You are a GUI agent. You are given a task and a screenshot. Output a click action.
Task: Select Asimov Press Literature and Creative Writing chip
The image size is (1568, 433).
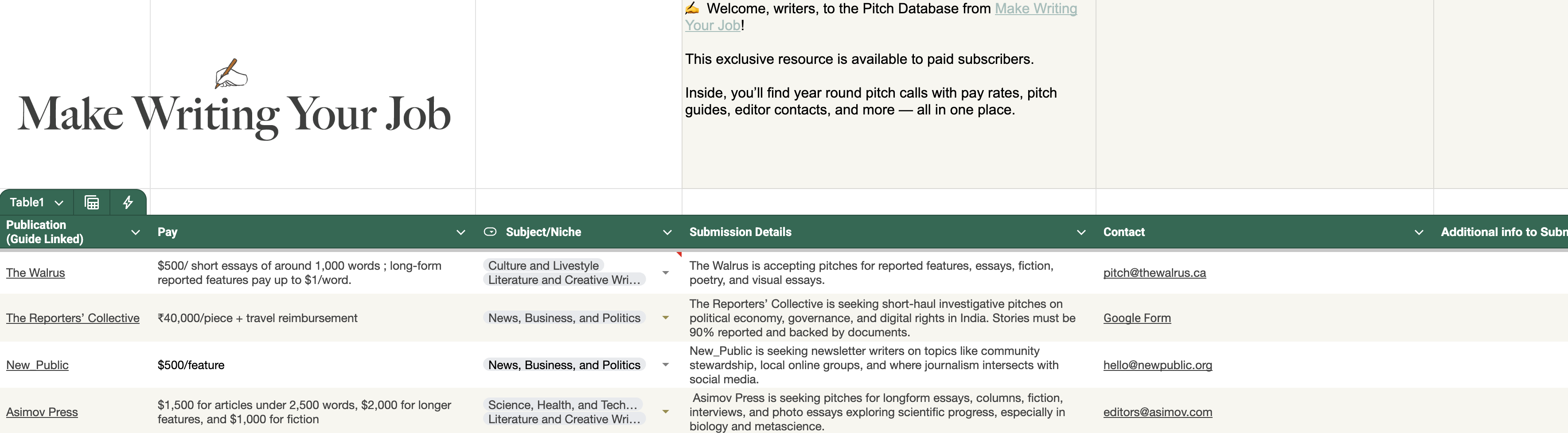pyautogui.click(x=564, y=419)
